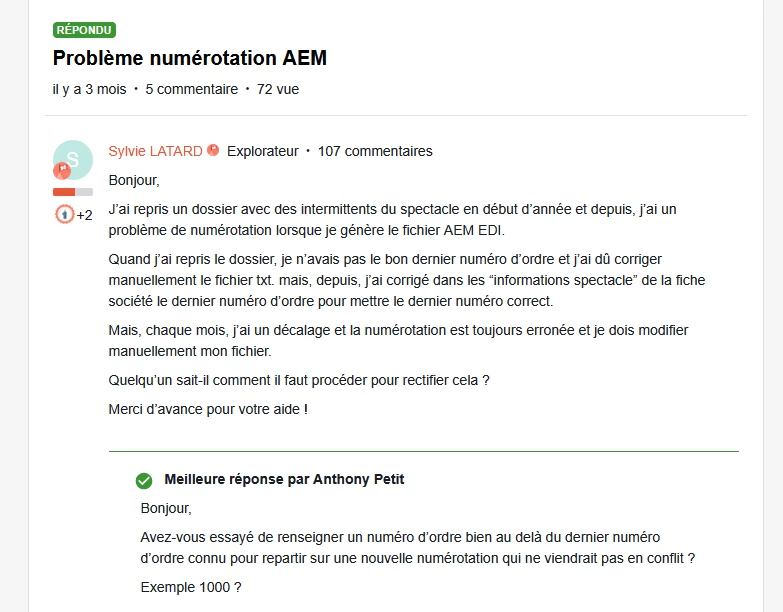Click the red level progress bar under avatar
Viewport: 783px width, 612px height.
click(x=73, y=192)
